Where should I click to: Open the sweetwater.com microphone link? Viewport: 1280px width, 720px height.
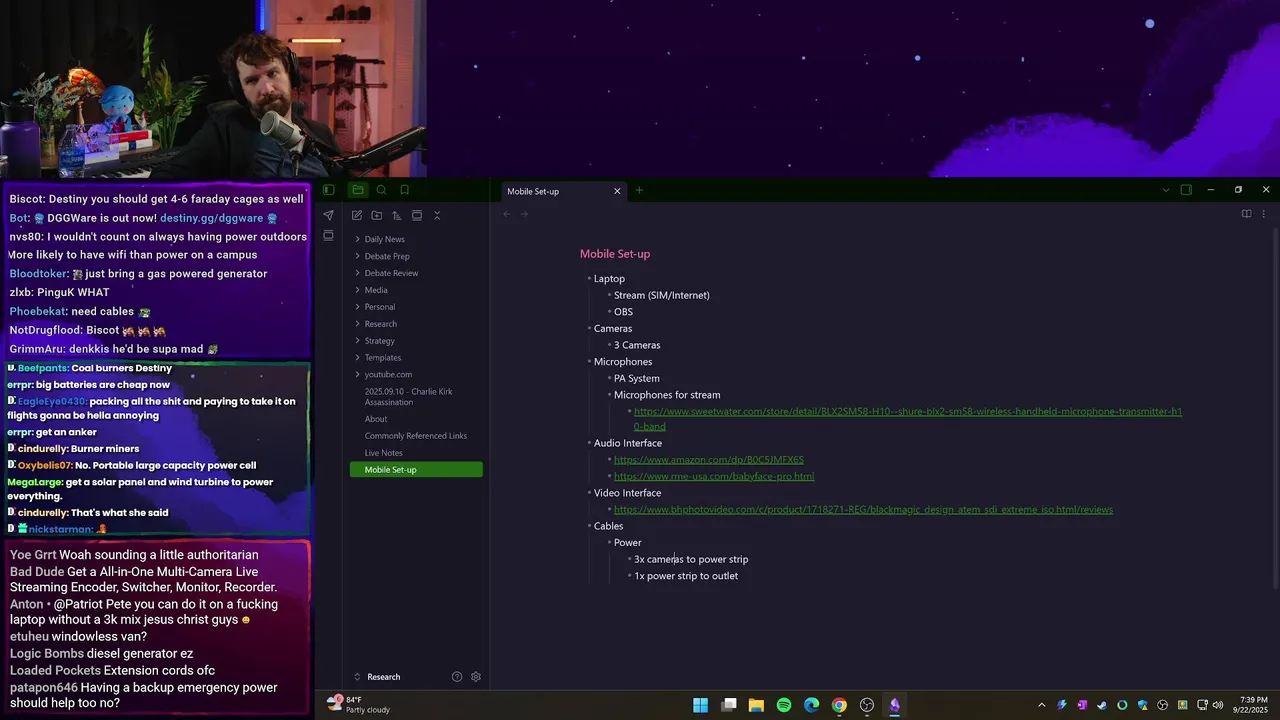coord(908,419)
